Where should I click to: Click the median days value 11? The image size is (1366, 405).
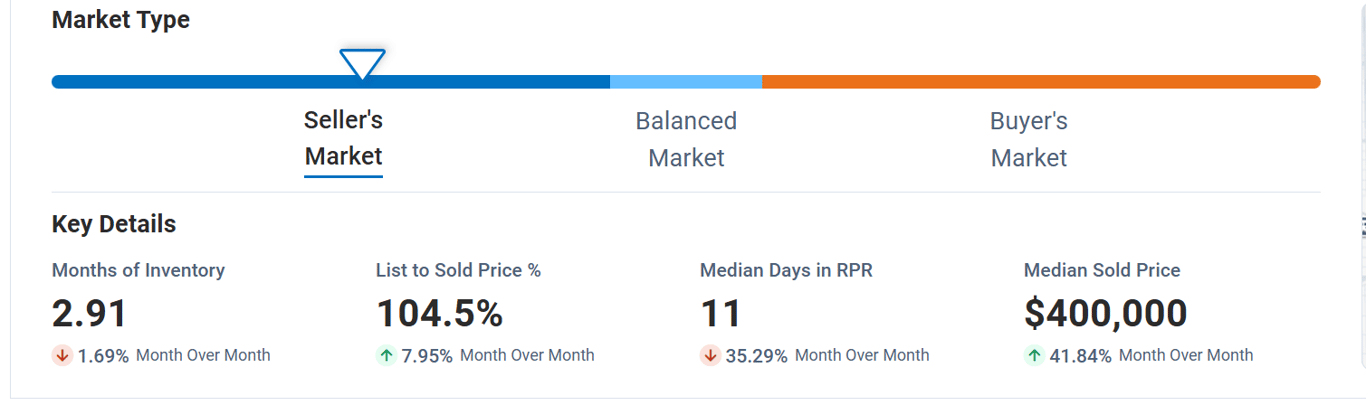tap(720, 314)
